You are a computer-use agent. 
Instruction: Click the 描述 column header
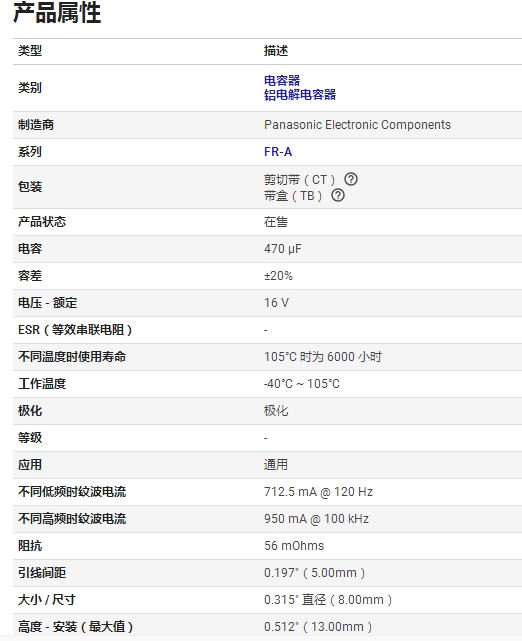276,51
